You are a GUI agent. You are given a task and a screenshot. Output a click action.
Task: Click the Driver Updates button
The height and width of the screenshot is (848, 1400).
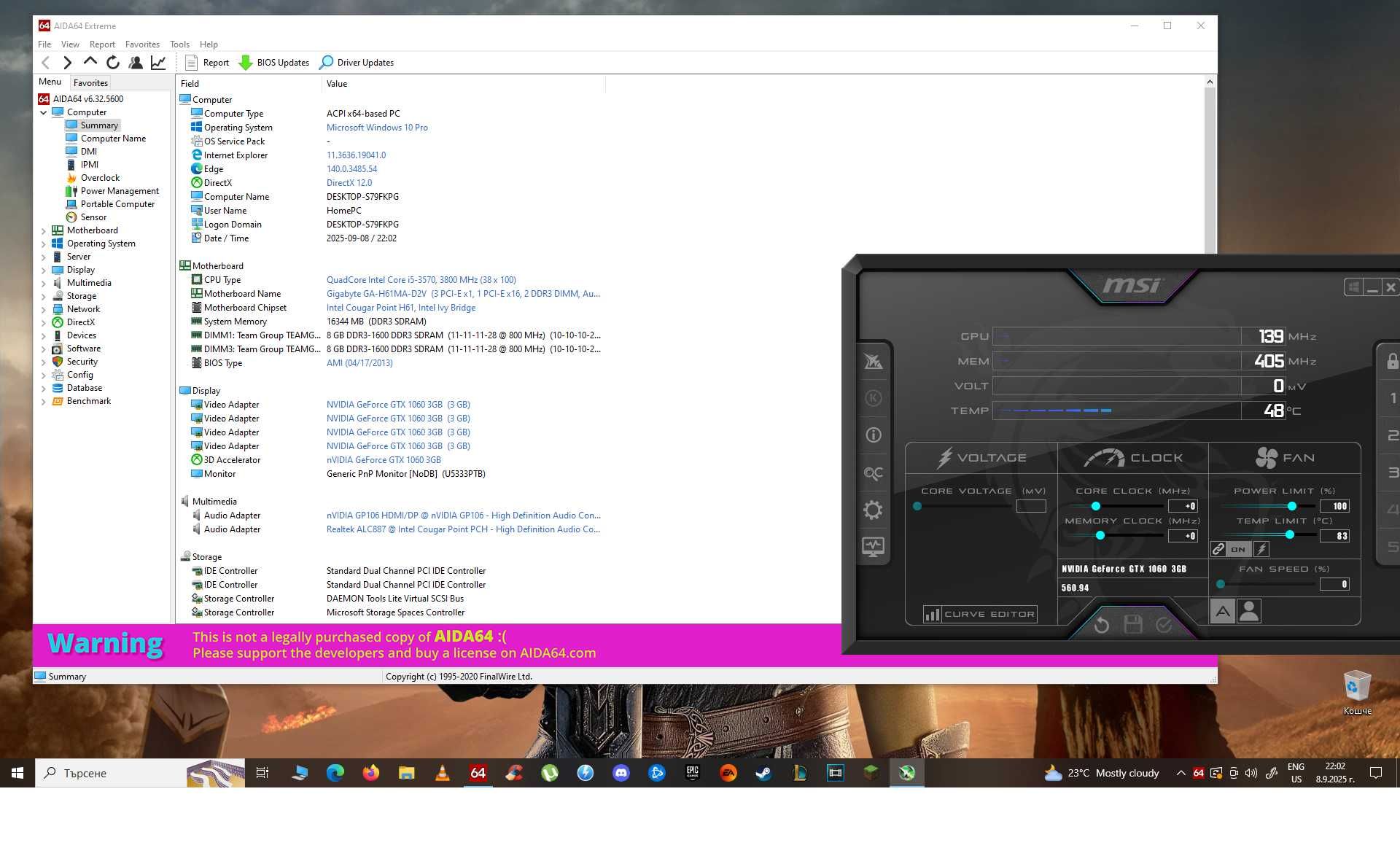tap(357, 63)
